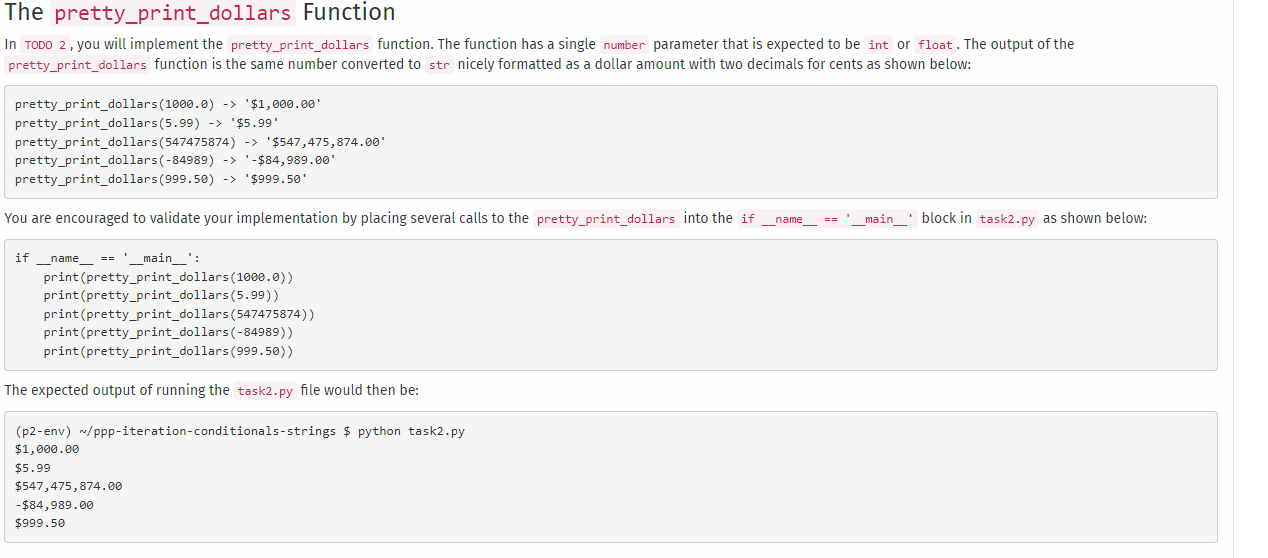Click the 'number' parameter code tag
Image resolution: width=1268 pixels, height=558 pixels.
(x=624, y=45)
